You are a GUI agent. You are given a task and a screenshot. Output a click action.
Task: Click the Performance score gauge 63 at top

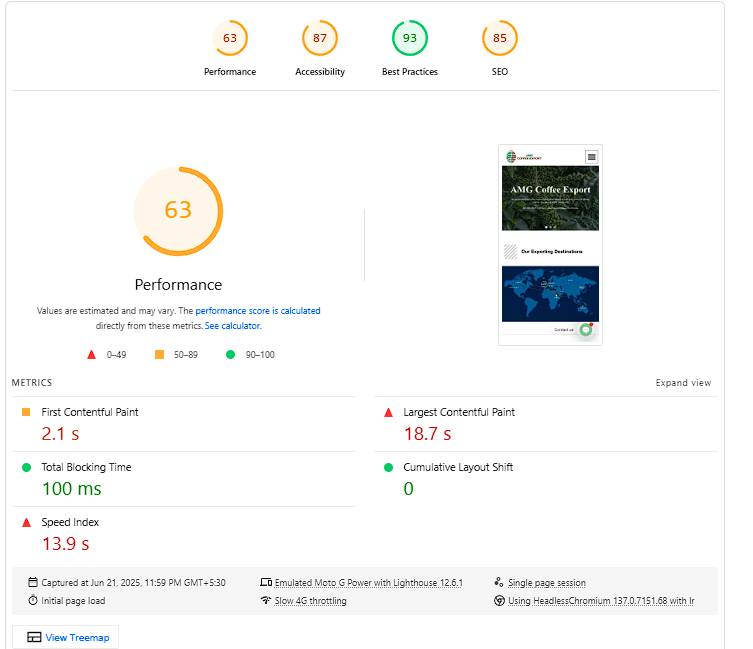coord(230,38)
